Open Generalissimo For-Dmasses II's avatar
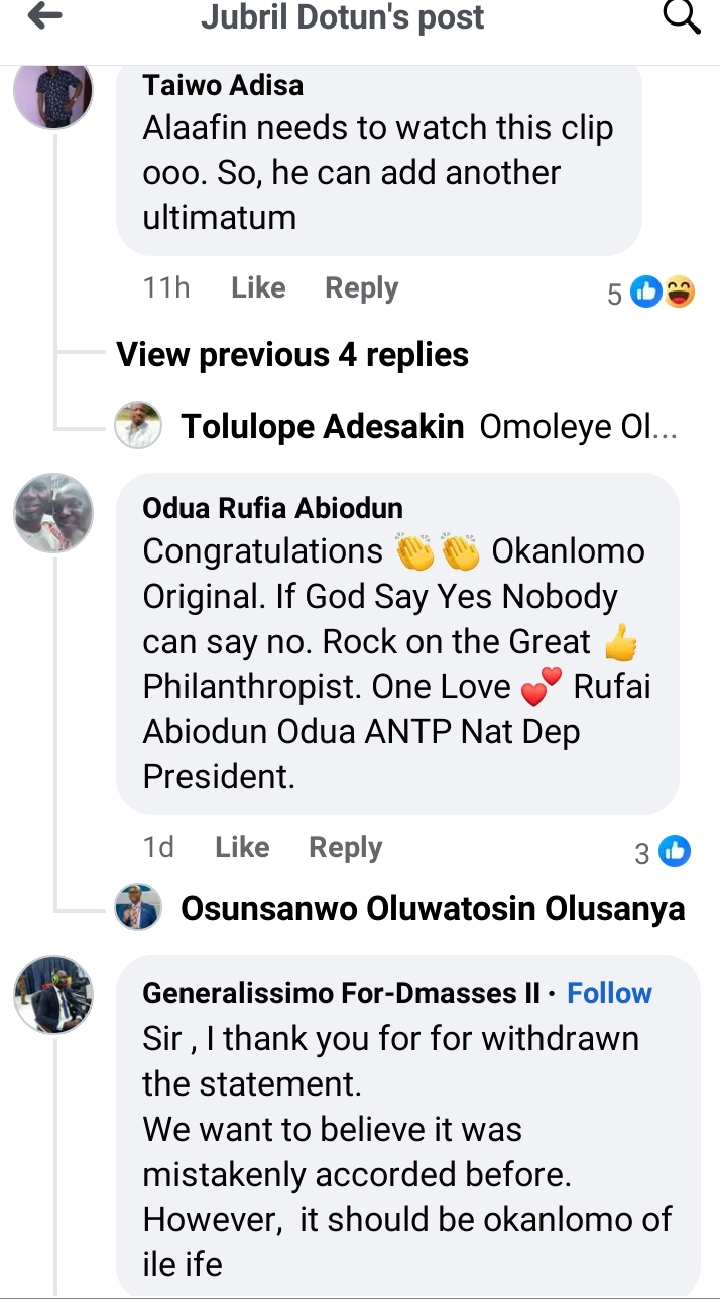Image resolution: width=720 pixels, height=1305 pixels. (53, 994)
